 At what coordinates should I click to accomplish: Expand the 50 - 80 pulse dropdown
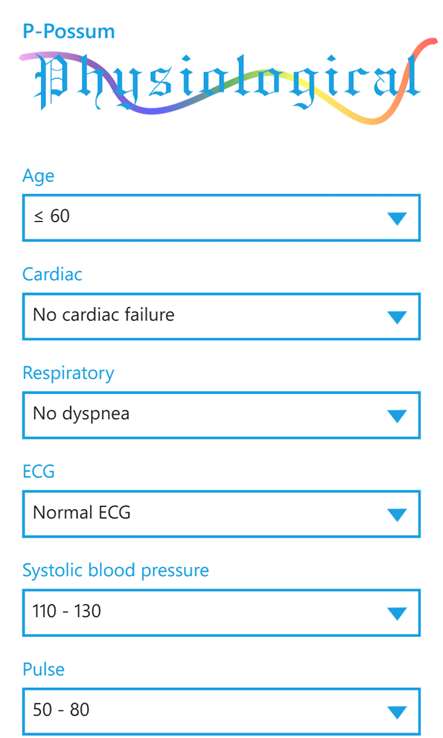[221, 712]
